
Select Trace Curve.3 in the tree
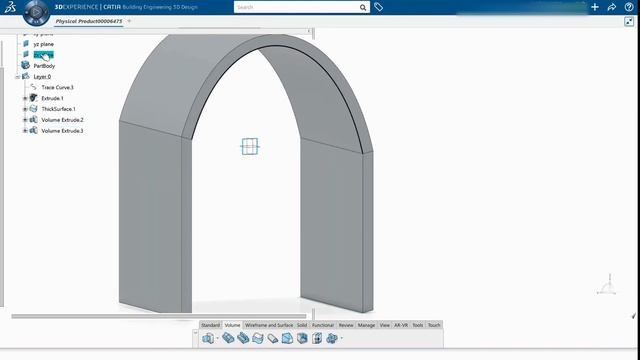click(57, 87)
